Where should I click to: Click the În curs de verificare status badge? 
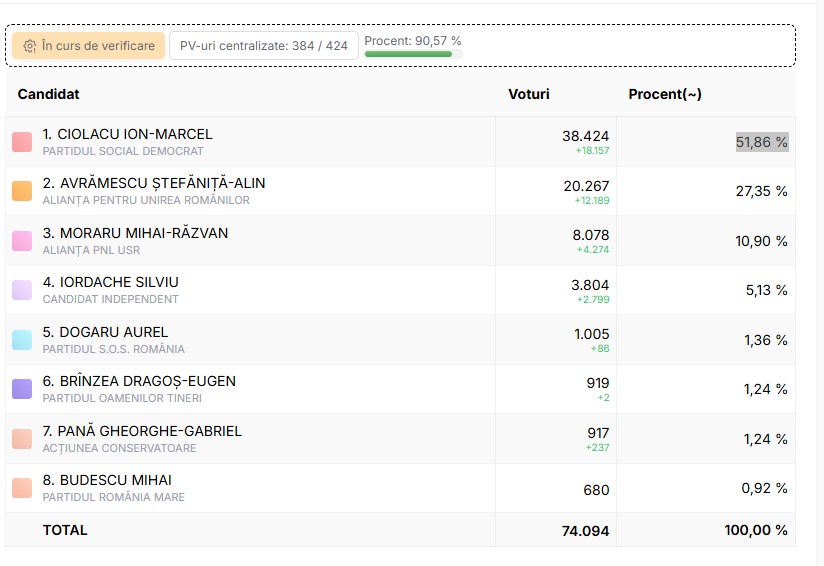(88, 46)
